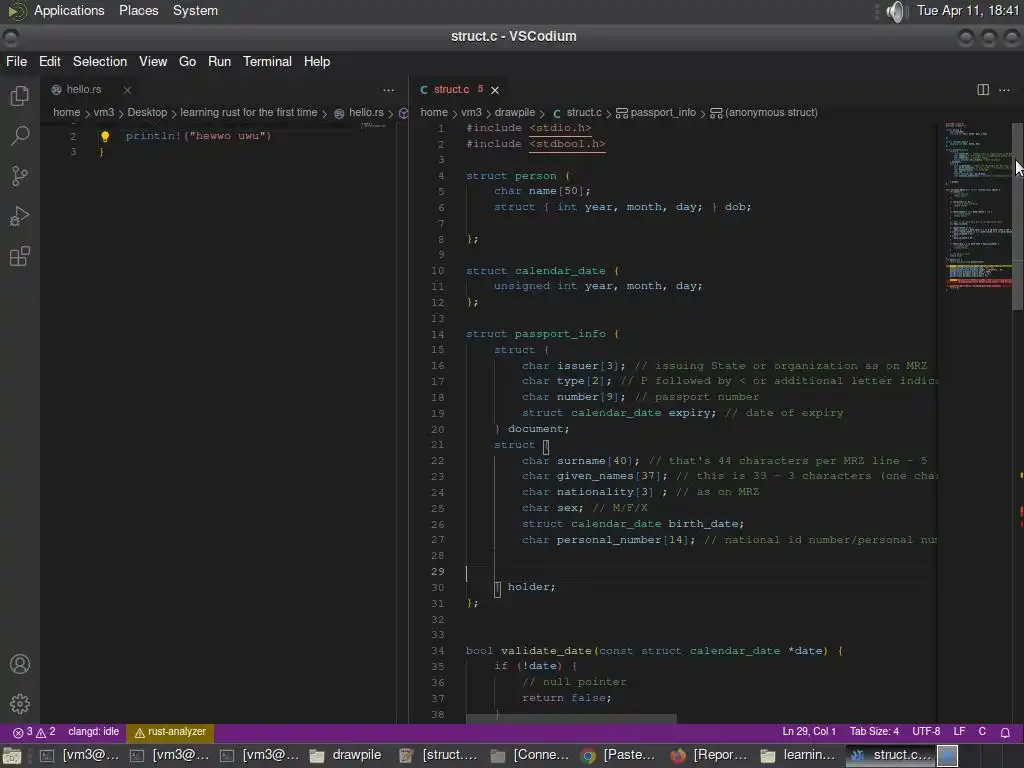Click the lightbulb code action in hello.rs
This screenshot has height=768, width=1024.
click(x=104, y=136)
